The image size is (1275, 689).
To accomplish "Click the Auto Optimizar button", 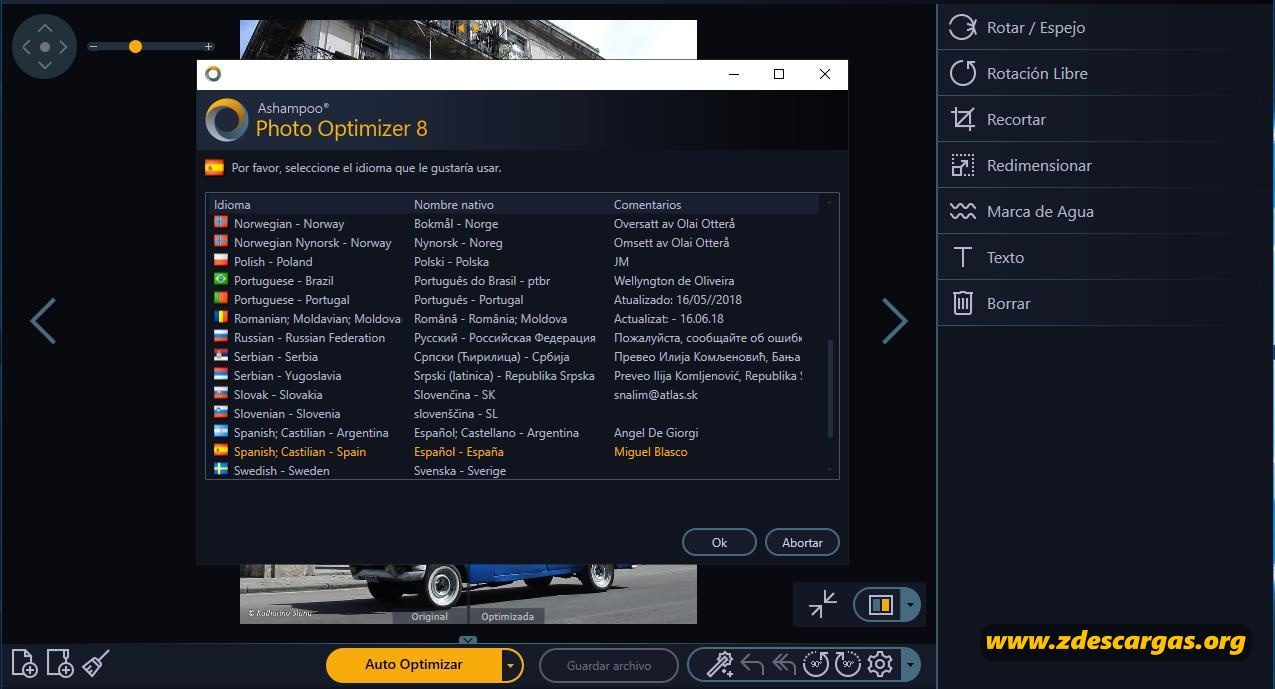I will (x=413, y=665).
